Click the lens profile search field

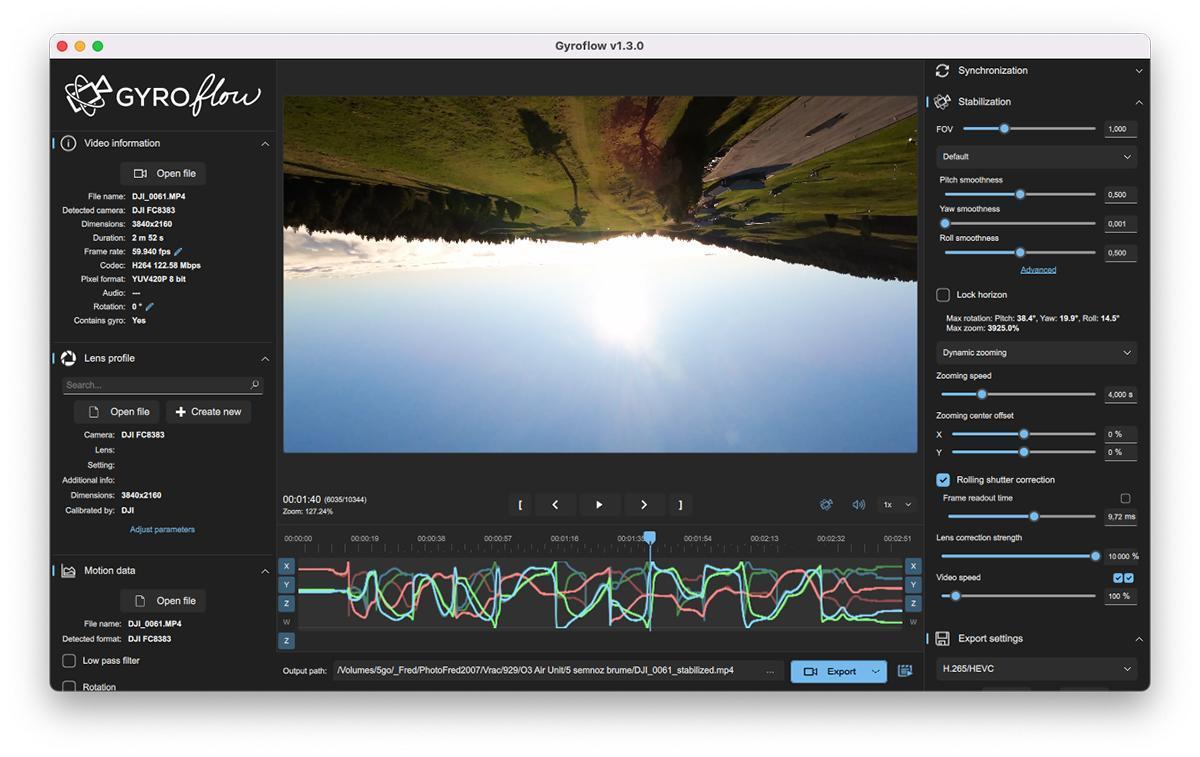coord(162,385)
